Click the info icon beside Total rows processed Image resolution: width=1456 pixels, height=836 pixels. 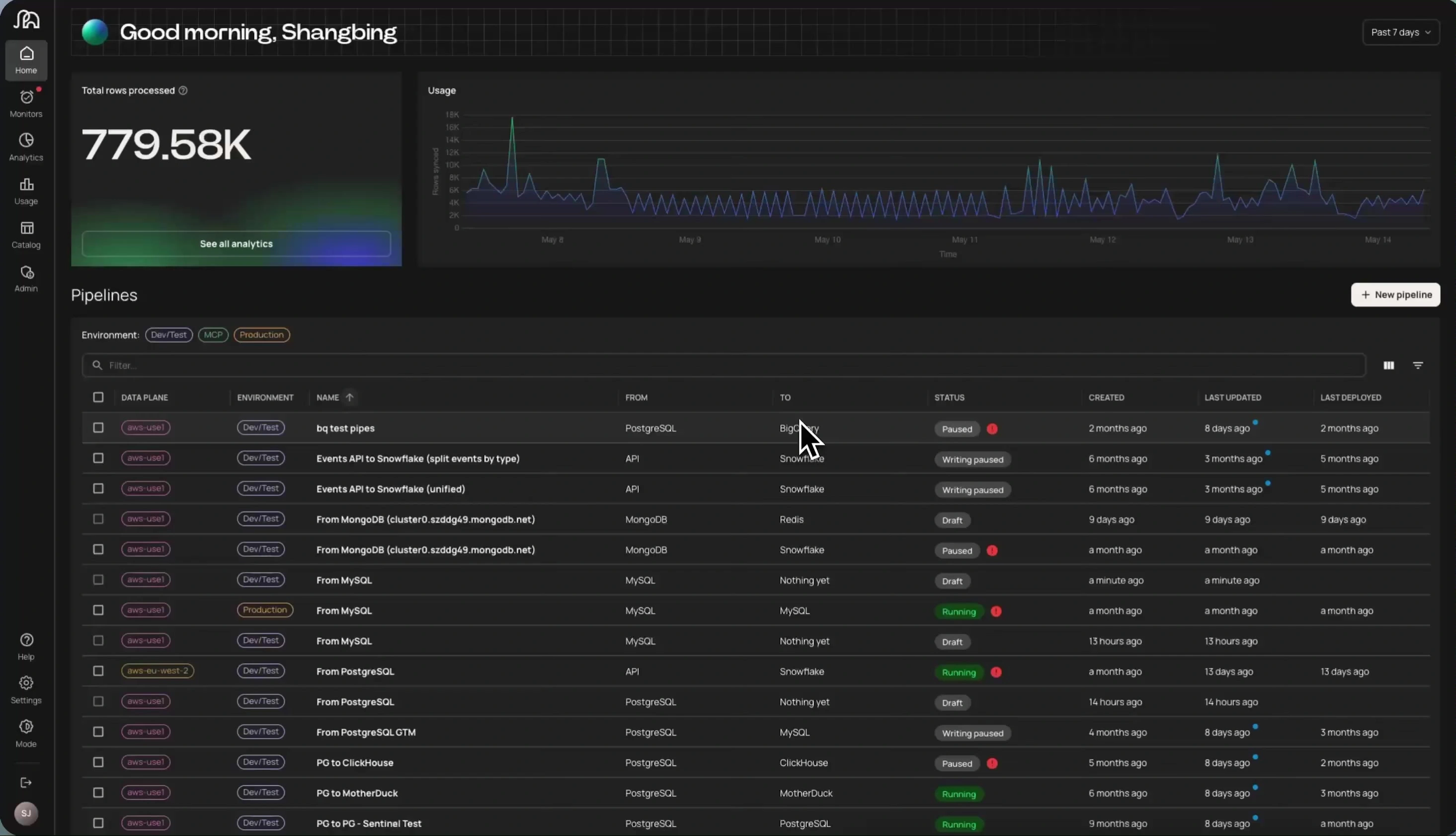(183, 91)
